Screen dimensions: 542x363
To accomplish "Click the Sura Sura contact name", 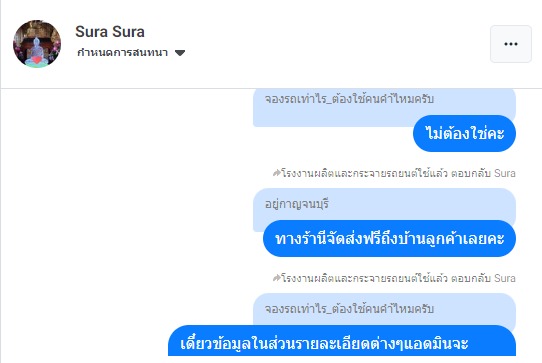I will 110,31.
